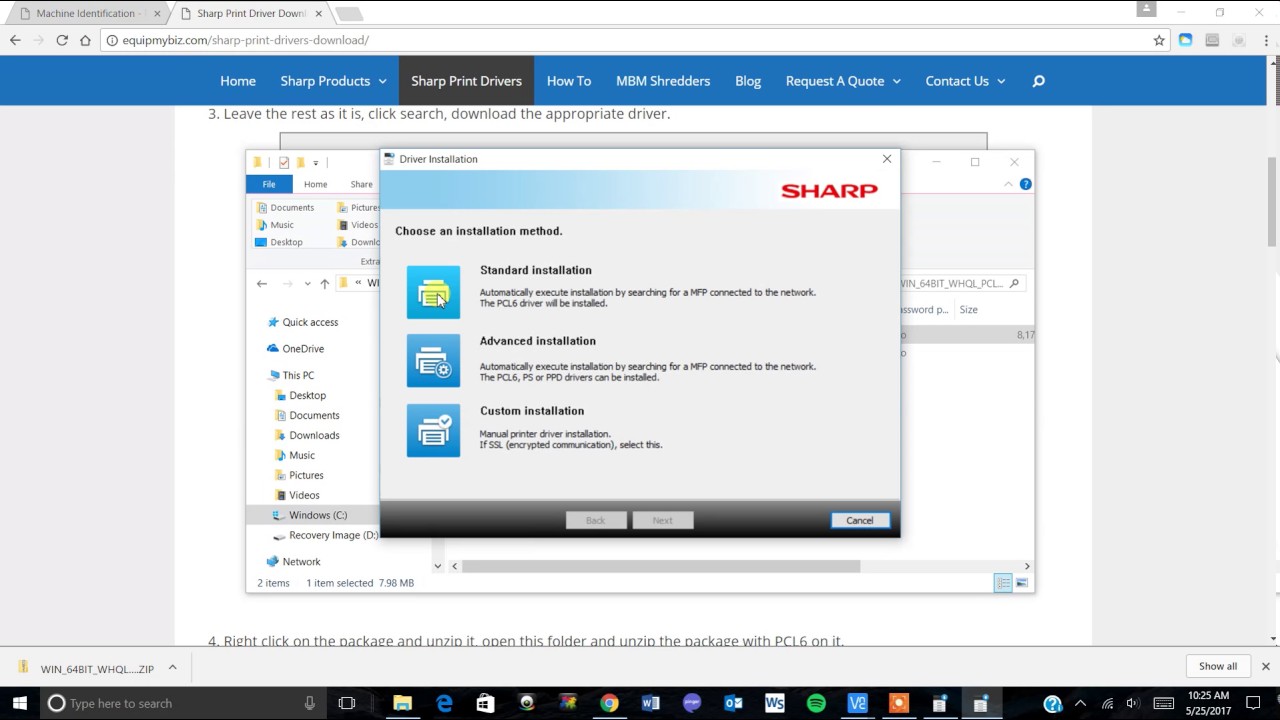The height and width of the screenshot is (720, 1280).
Task: Select Windows (C:) drive in navigation pane
Action: pyautogui.click(x=311, y=515)
